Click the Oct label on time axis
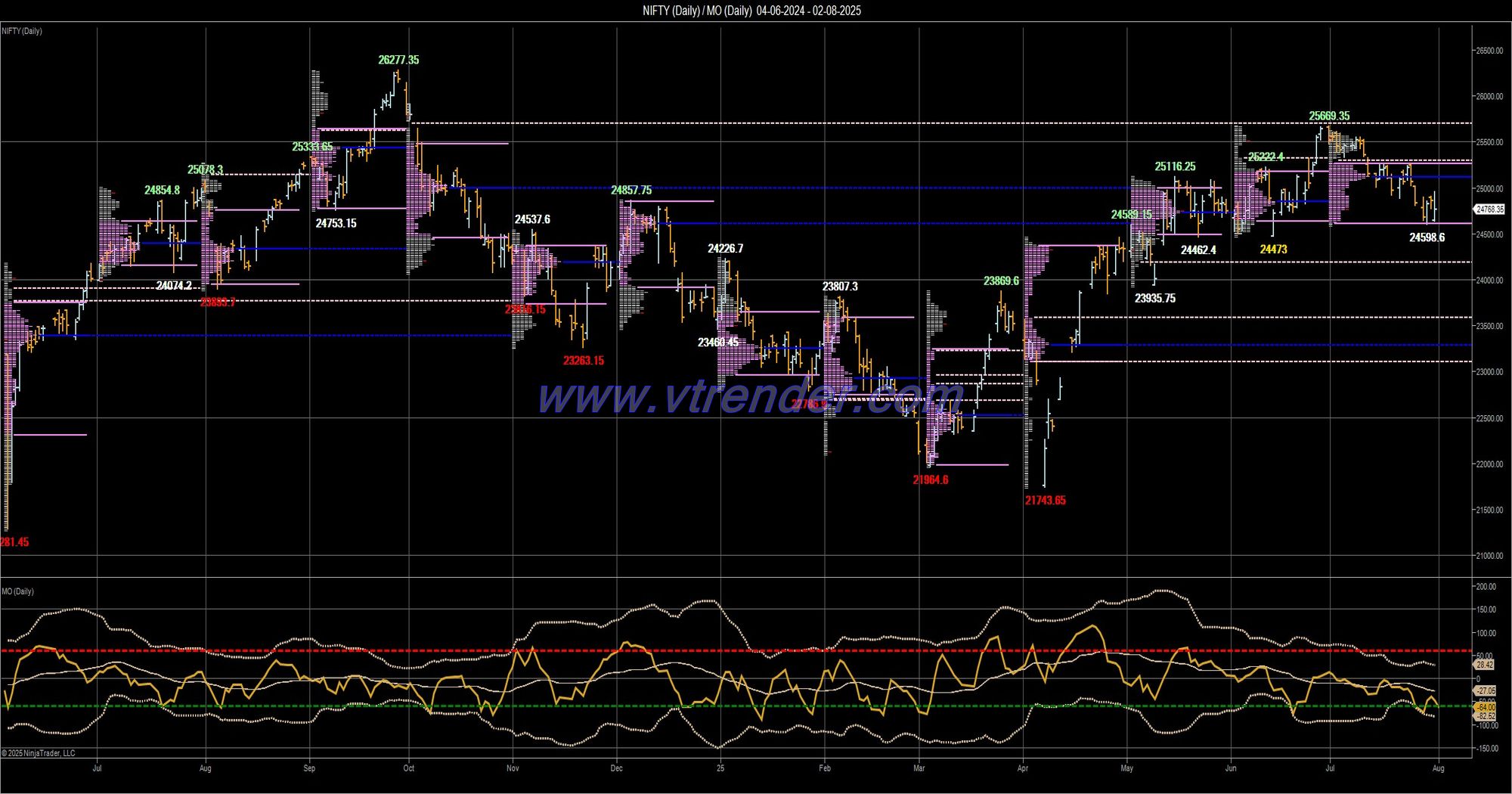 pos(409,768)
